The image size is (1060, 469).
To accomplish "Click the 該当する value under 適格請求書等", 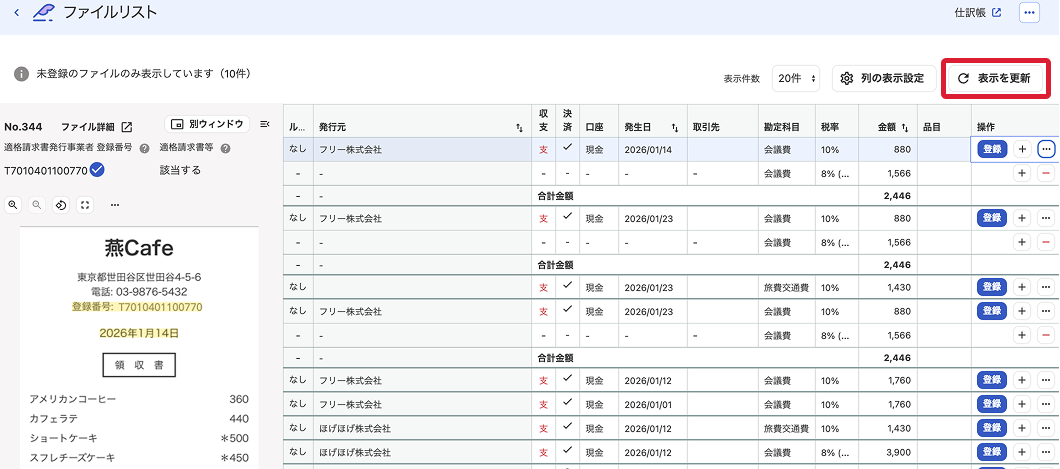I will click(x=180, y=170).
